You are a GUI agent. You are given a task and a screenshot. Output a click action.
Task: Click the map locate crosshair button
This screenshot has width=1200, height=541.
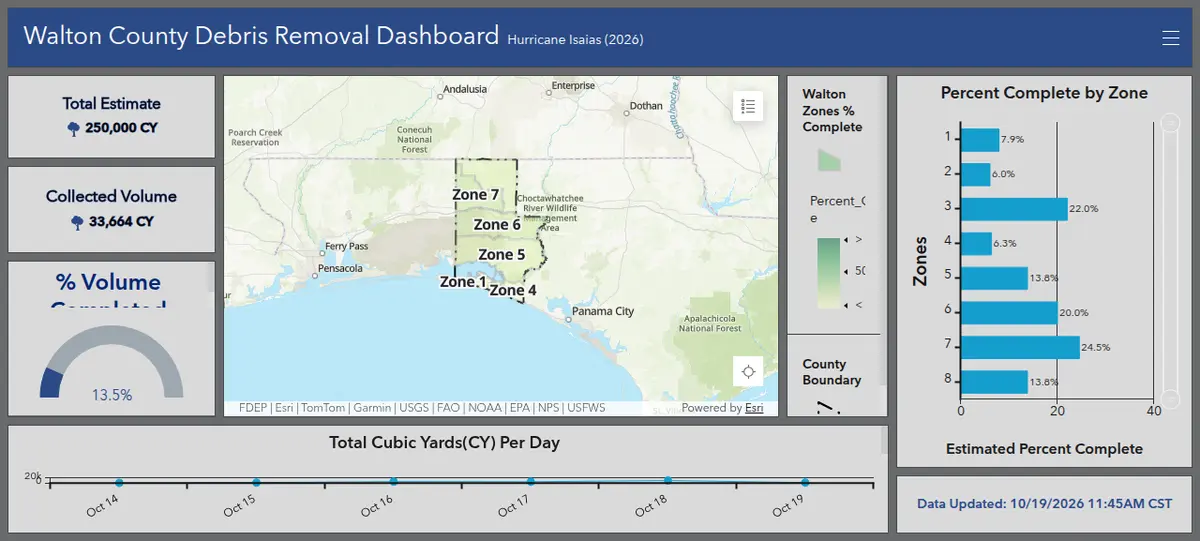click(x=748, y=372)
